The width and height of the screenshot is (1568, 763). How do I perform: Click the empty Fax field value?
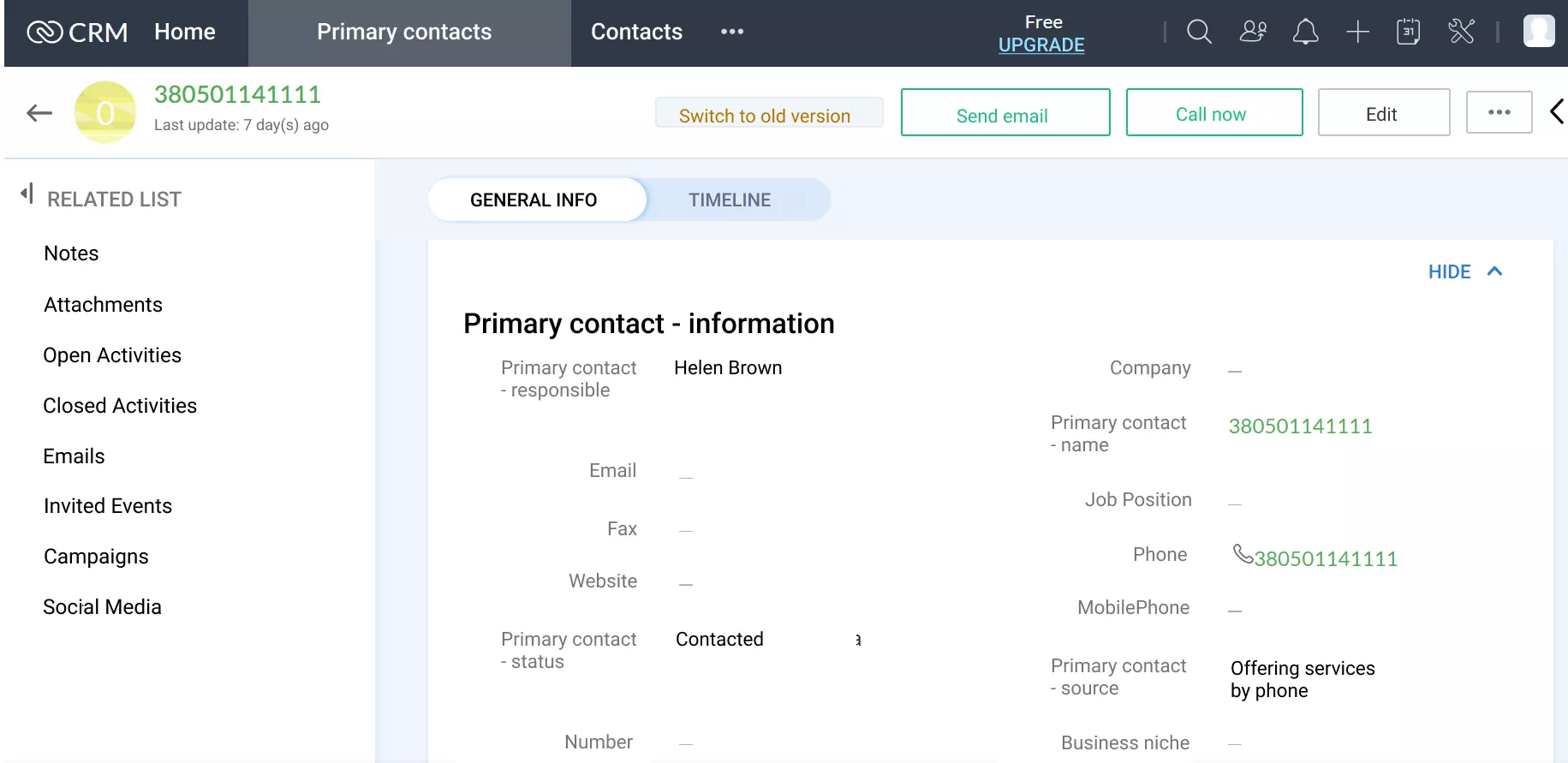click(x=686, y=531)
